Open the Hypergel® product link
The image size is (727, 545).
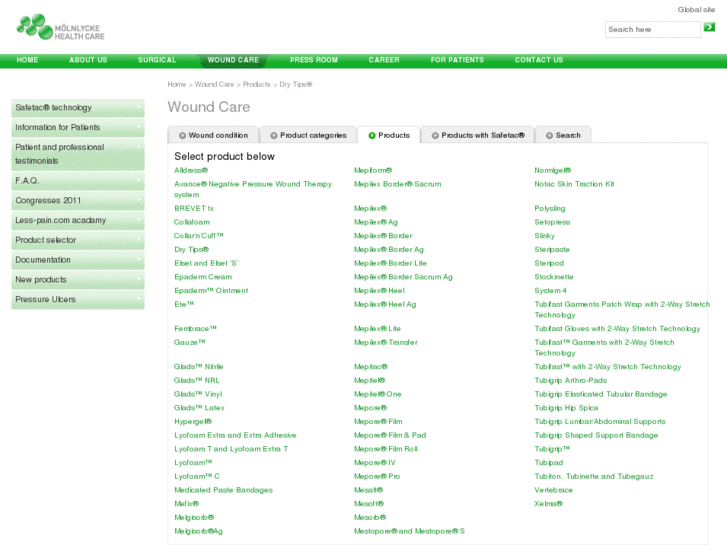pyautogui.click(x=193, y=422)
